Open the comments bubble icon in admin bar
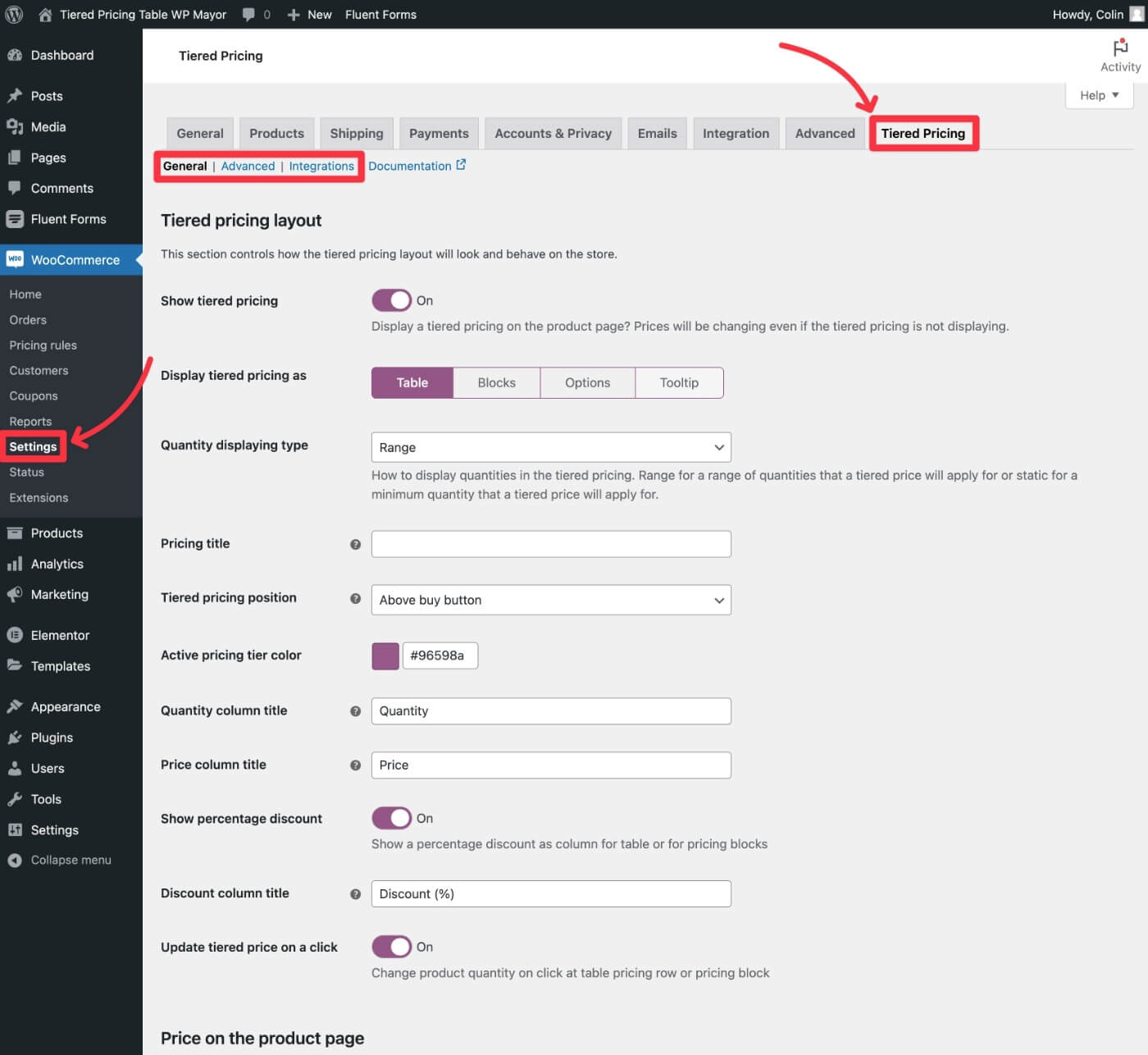This screenshot has width=1148, height=1055. tap(248, 15)
